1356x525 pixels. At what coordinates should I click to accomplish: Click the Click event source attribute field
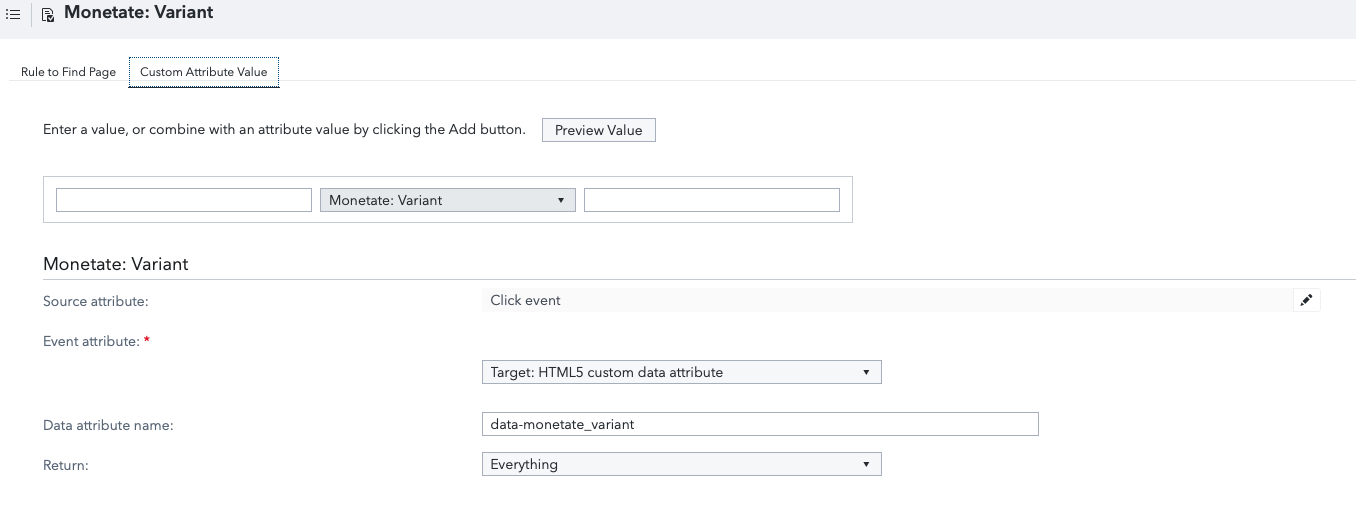pyautogui.click(x=885, y=300)
